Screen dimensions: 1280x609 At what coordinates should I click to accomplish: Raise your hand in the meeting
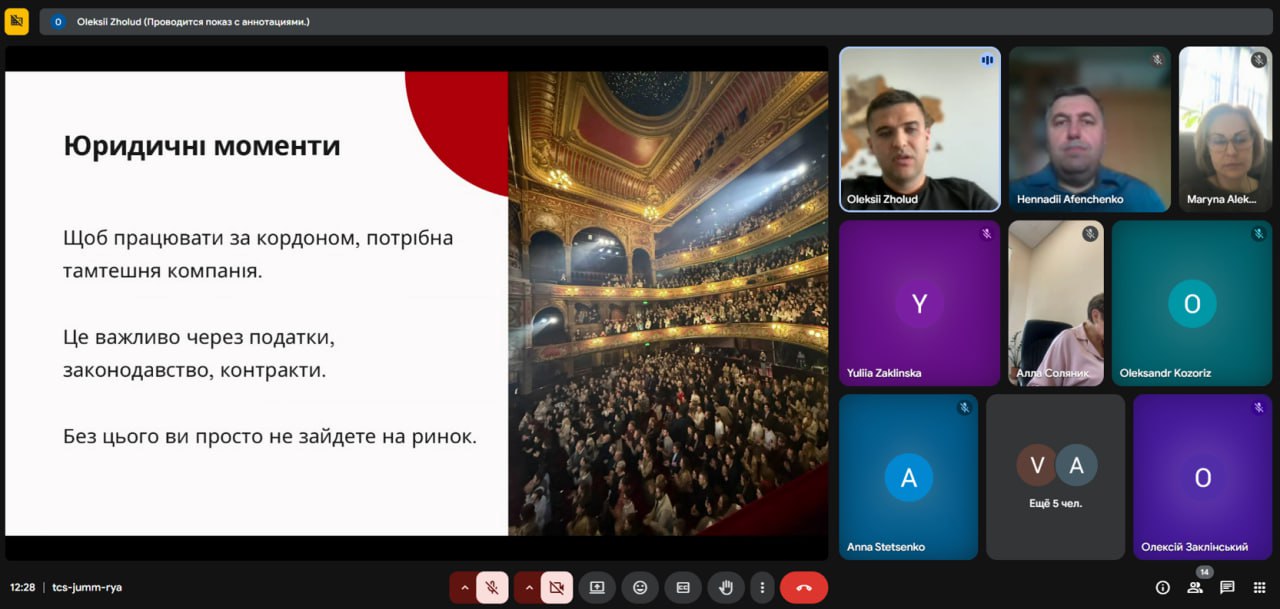pos(726,588)
